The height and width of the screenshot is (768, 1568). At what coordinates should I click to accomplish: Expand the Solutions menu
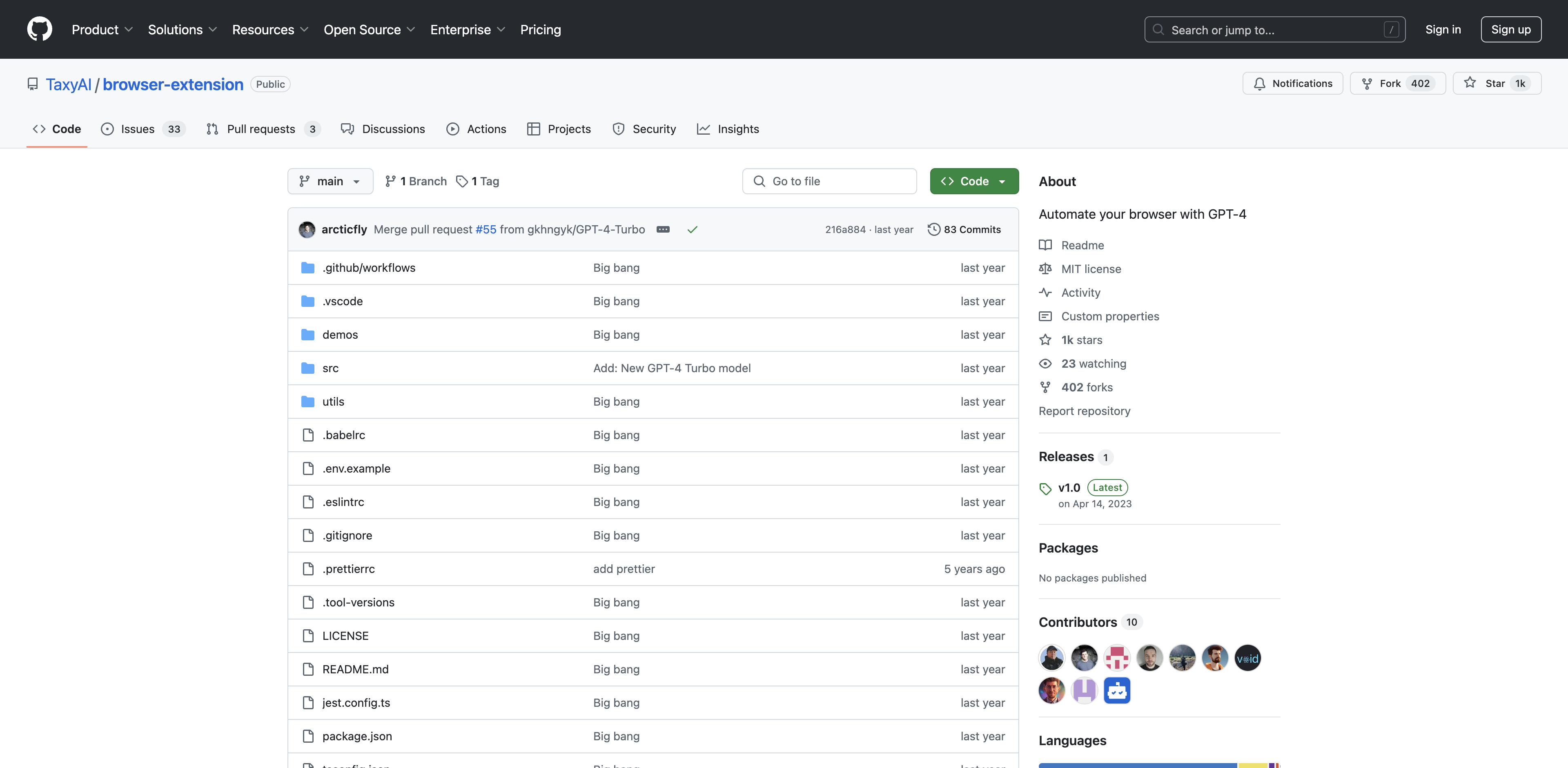(x=182, y=29)
